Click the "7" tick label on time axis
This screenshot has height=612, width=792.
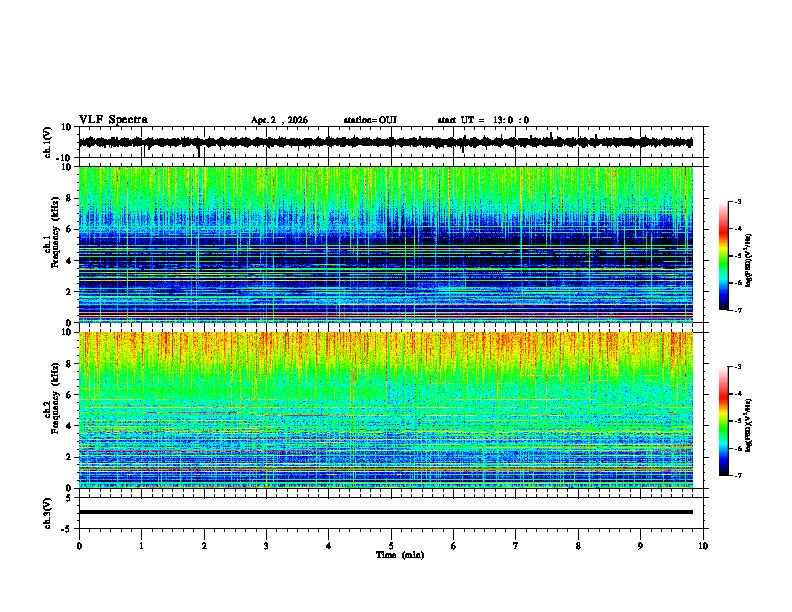point(516,546)
